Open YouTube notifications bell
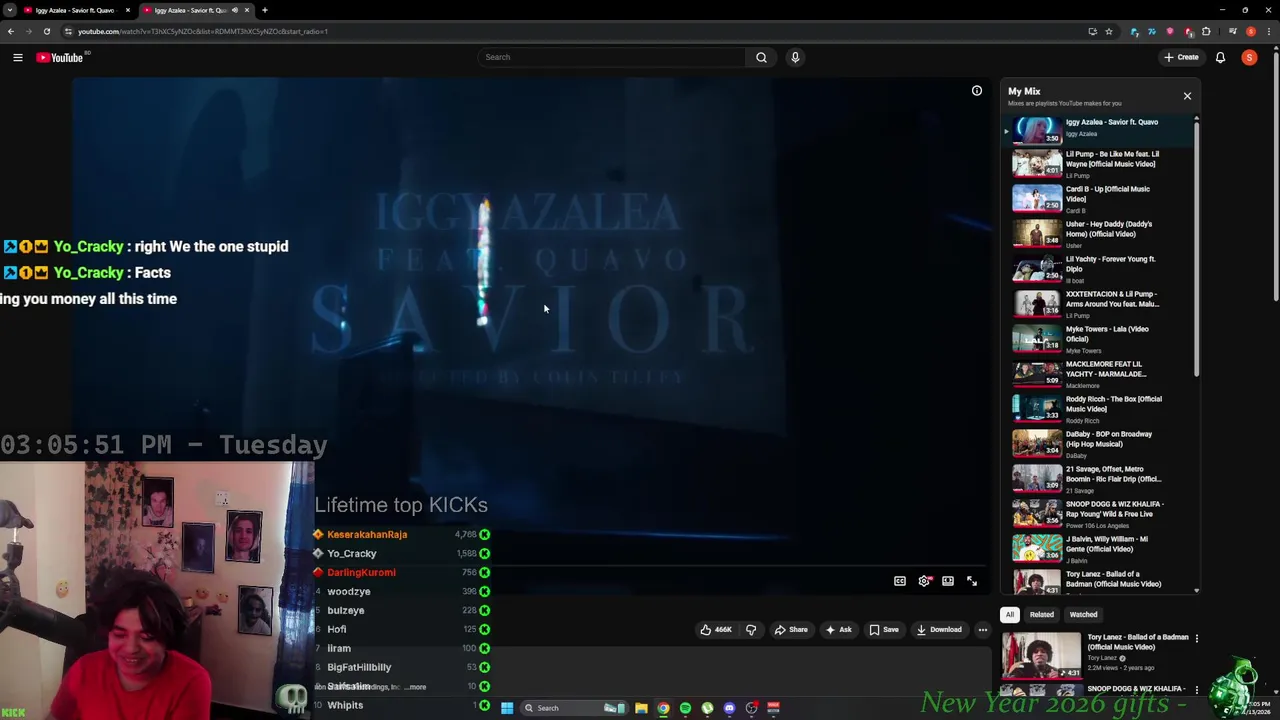 point(1220,57)
